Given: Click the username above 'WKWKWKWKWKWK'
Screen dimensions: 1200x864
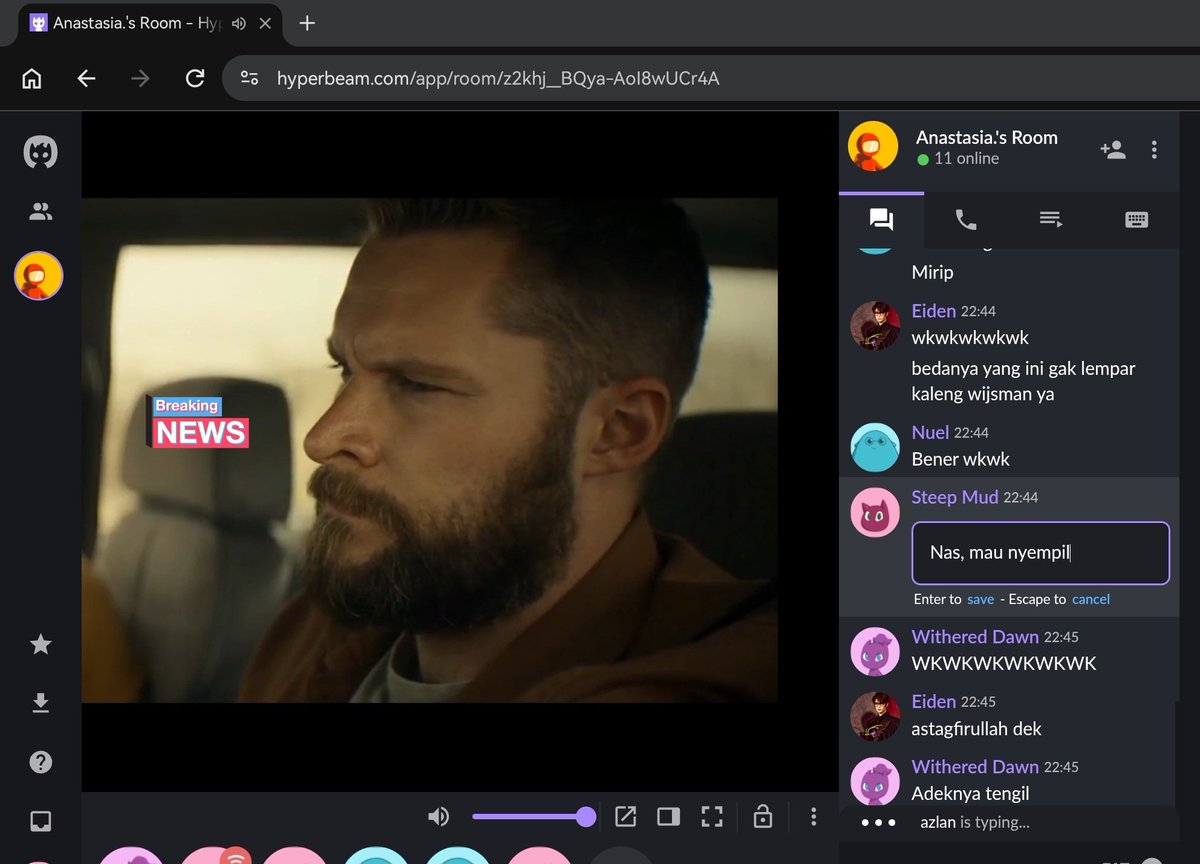Looking at the screenshot, I should click(975, 636).
